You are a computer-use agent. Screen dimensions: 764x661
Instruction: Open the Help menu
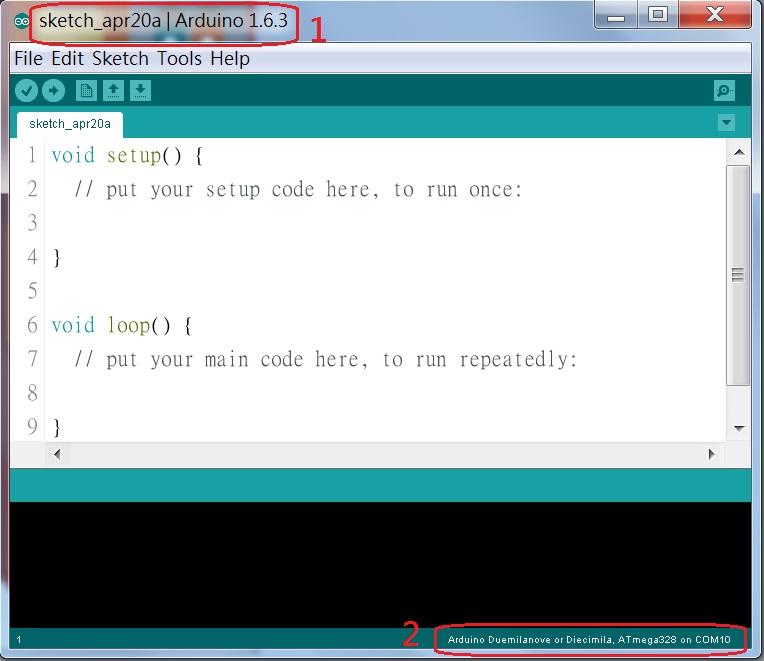[x=230, y=58]
